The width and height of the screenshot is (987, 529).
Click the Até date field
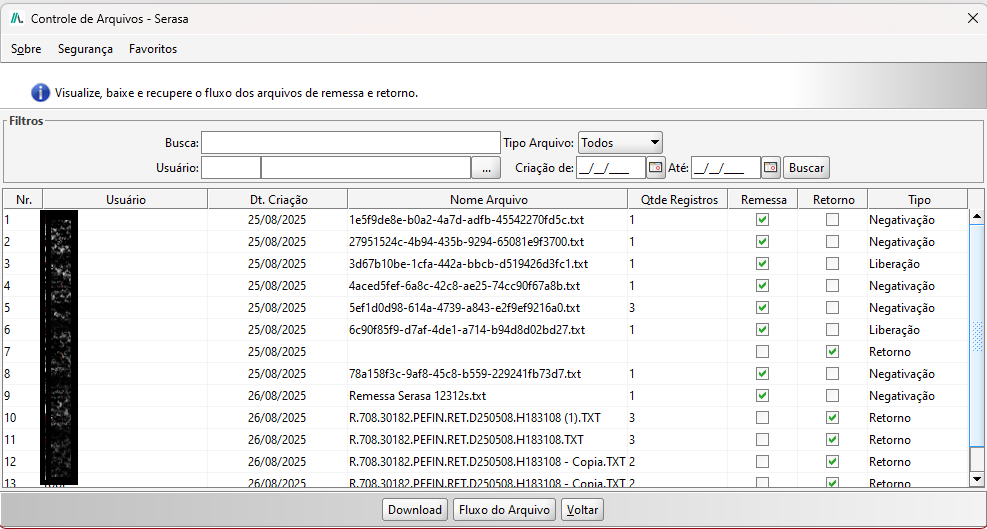pyautogui.click(x=726, y=168)
